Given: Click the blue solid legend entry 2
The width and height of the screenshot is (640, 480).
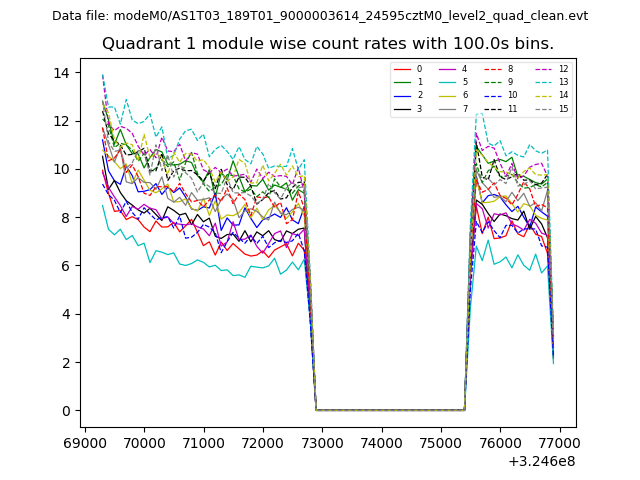Looking at the screenshot, I should pos(408,95).
